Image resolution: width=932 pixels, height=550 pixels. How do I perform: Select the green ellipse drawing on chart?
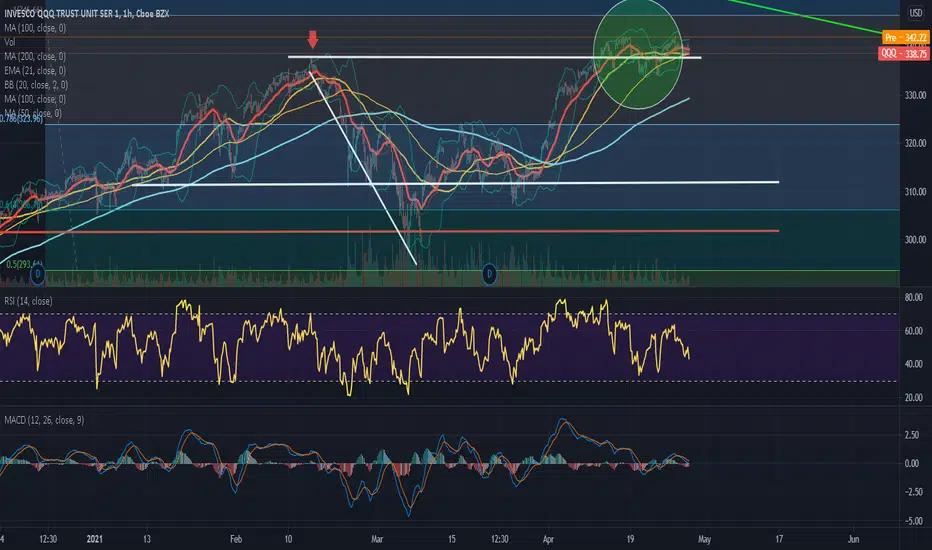(638, 54)
